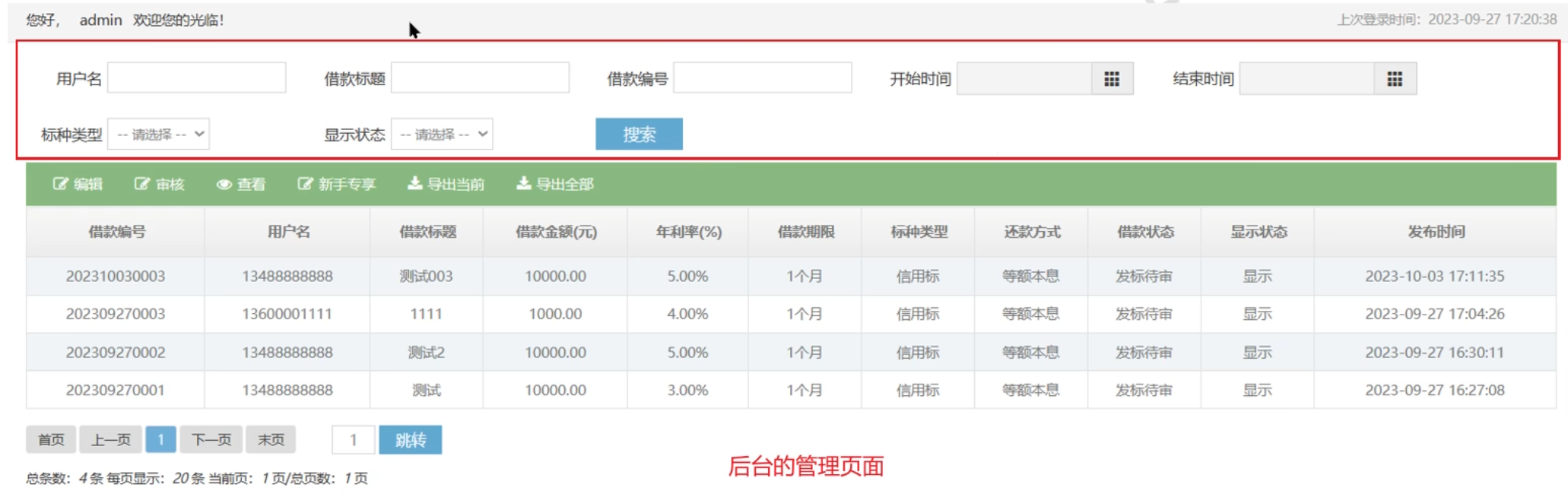The image size is (1568, 497).
Task: Expand the 标种类型 dropdown
Action: [x=159, y=135]
